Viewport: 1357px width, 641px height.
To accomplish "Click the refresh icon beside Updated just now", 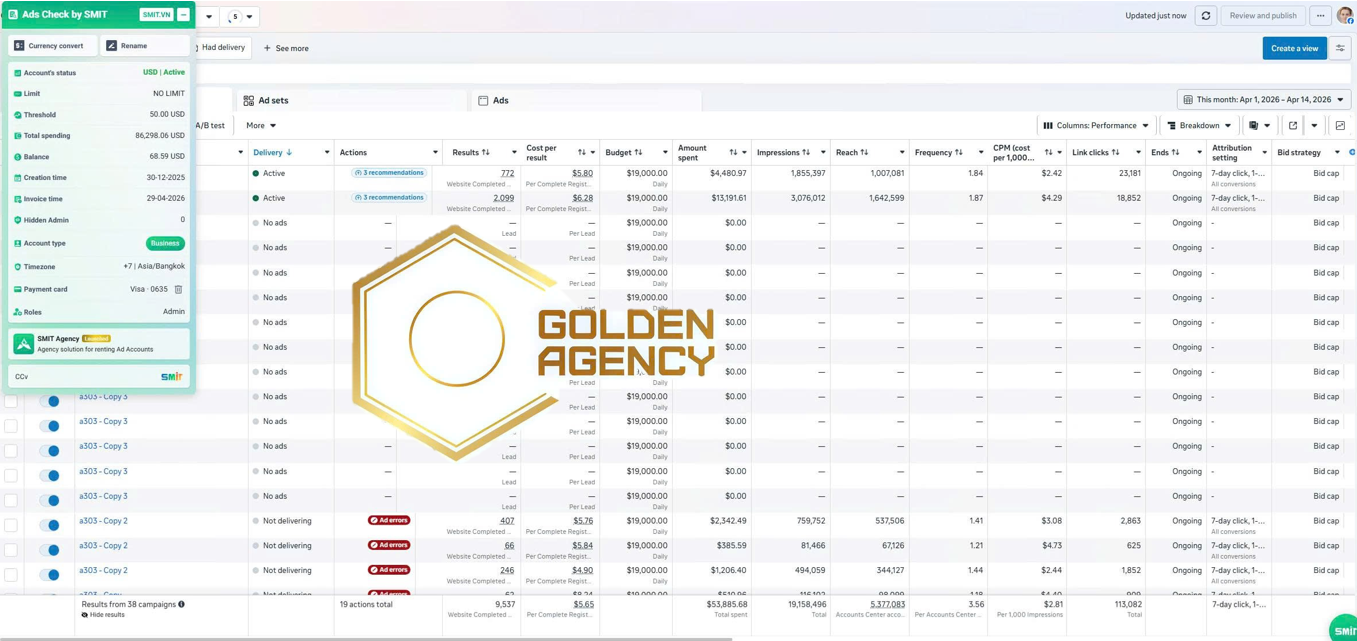I will click(x=1205, y=16).
